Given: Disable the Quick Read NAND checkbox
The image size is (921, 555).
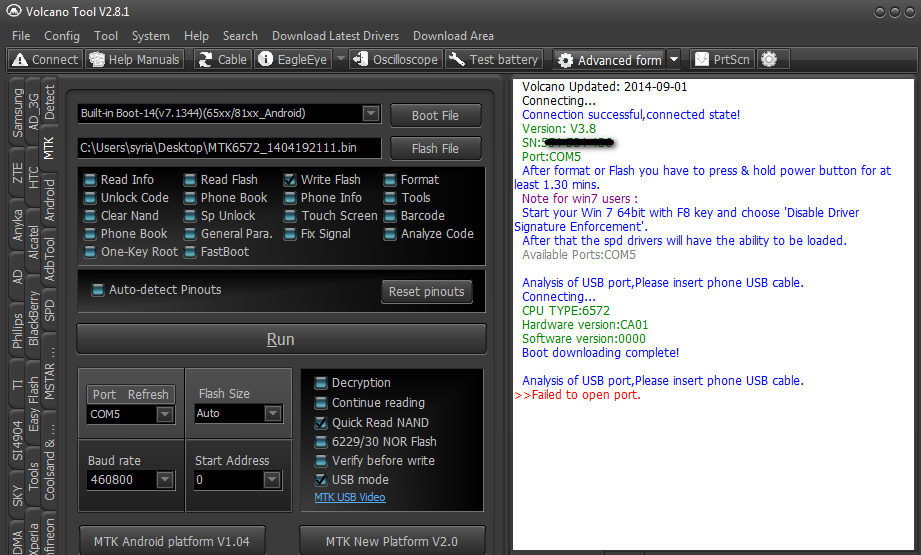Looking at the screenshot, I should click(x=321, y=422).
